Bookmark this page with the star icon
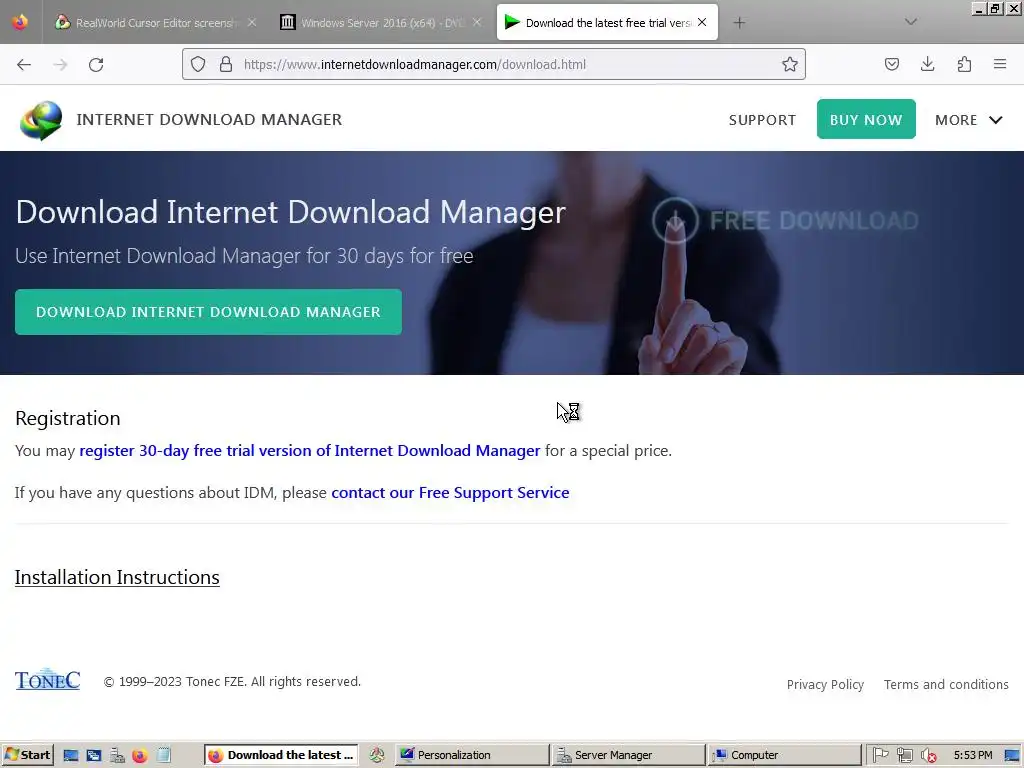The image size is (1024, 768). 790,64
